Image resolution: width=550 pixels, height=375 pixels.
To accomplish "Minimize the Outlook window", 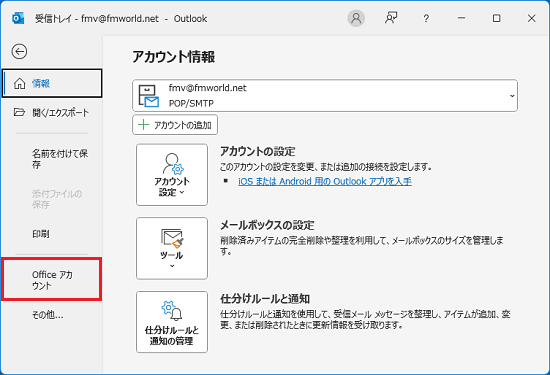I will [x=461, y=18].
